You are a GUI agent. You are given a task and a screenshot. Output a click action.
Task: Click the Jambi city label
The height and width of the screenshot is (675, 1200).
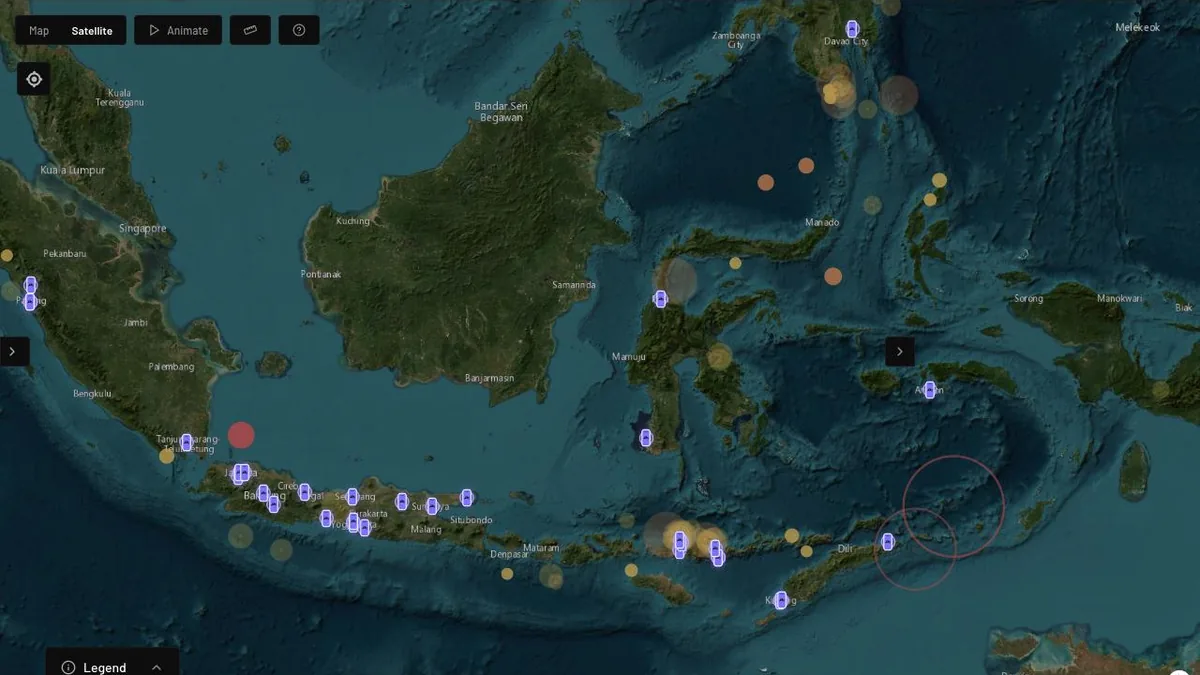click(135, 323)
